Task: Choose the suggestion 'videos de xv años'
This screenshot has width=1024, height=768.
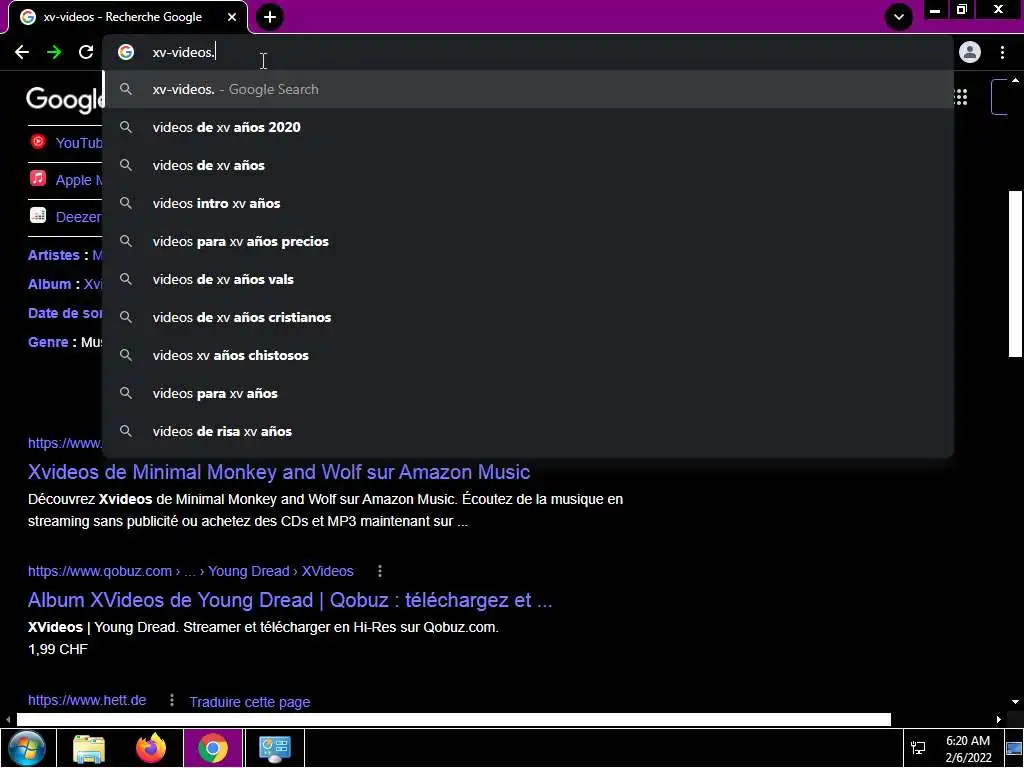Action: [x=528, y=165]
